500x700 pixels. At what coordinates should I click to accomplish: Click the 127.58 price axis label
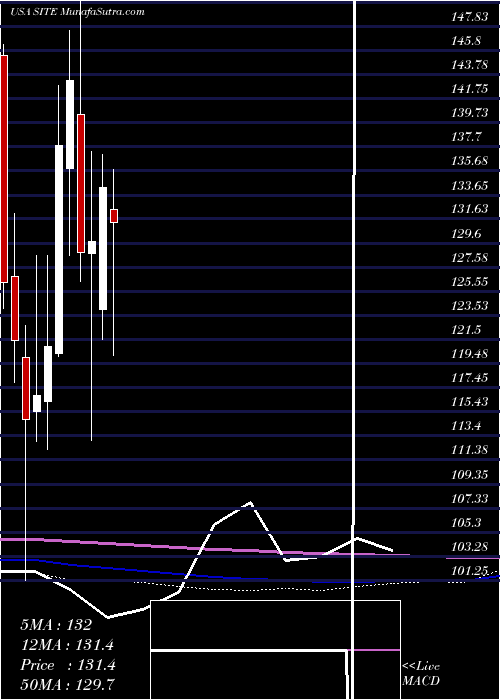pyautogui.click(x=470, y=258)
